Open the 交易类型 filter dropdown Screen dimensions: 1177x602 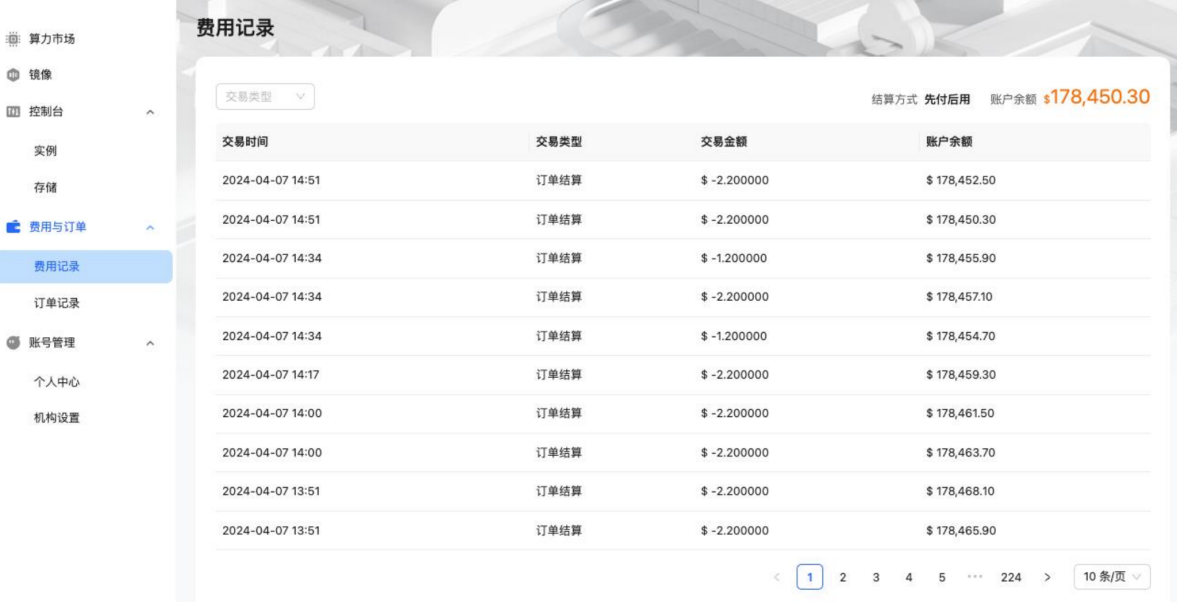pos(265,97)
